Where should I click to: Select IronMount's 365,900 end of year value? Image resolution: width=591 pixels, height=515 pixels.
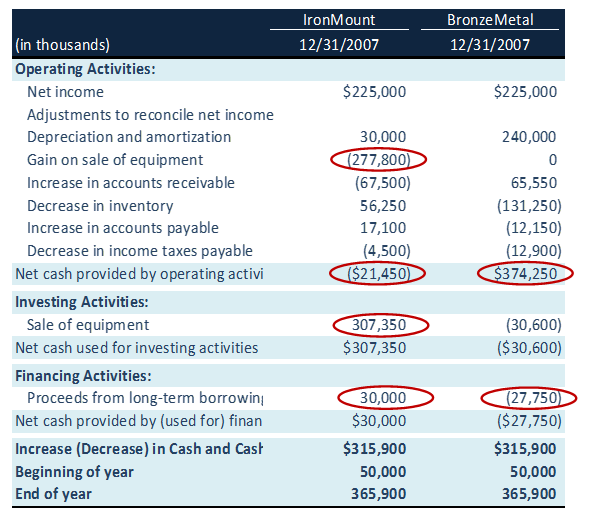coord(379,494)
